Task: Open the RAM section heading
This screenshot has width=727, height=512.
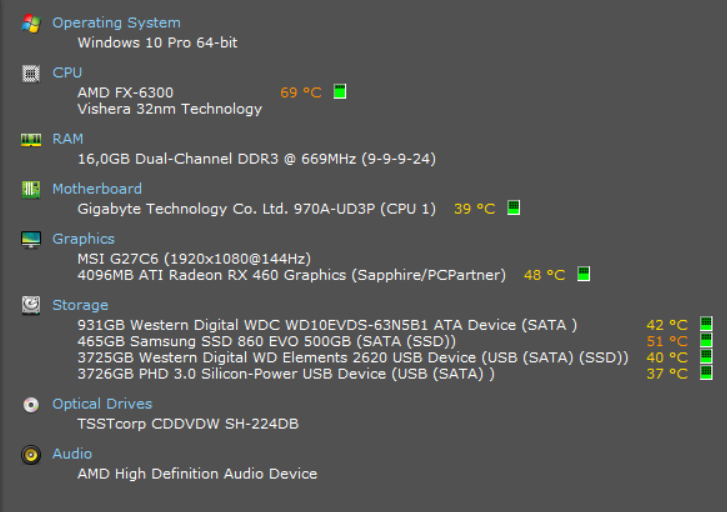Action: pos(68,139)
